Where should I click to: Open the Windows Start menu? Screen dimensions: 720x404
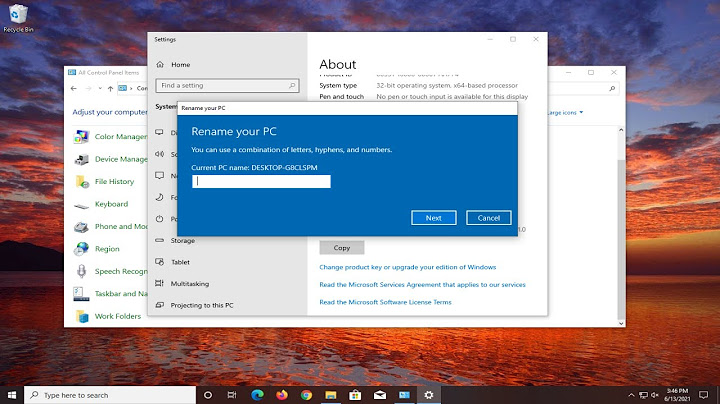pyautogui.click(x=12, y=395)
